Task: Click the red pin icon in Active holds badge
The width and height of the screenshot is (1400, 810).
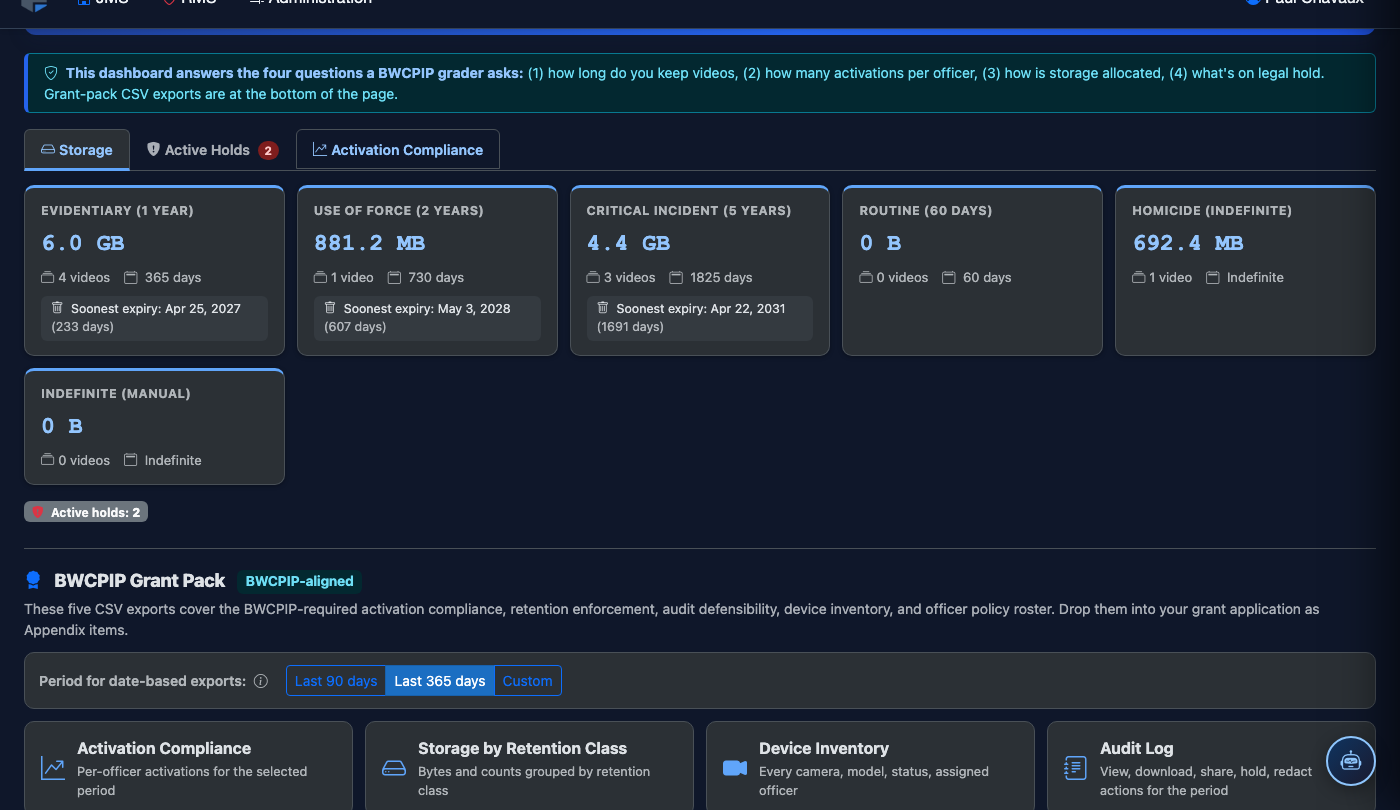Action: tap(38, 512)
